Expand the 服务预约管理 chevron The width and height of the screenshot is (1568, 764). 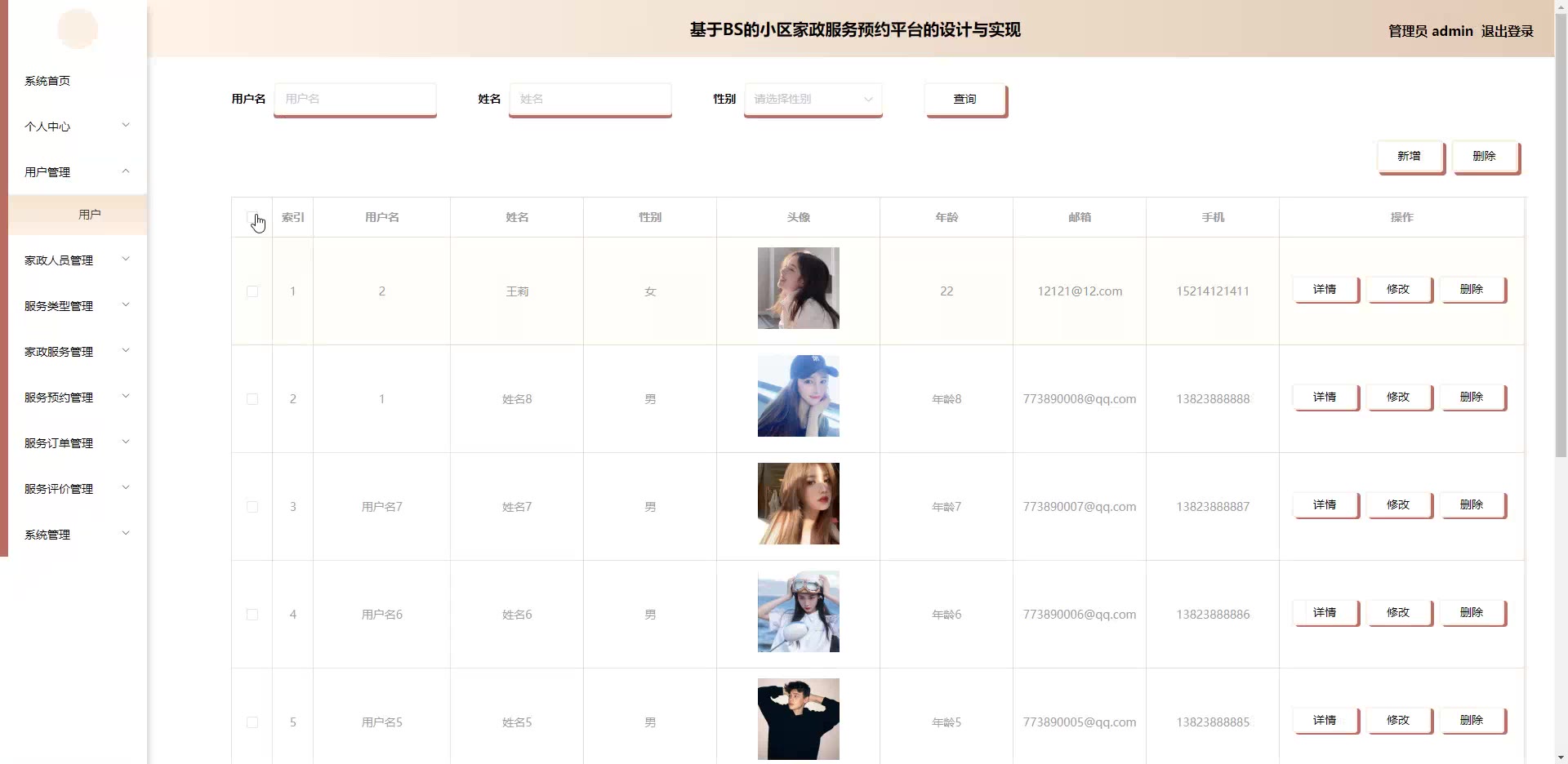(126, 396)
